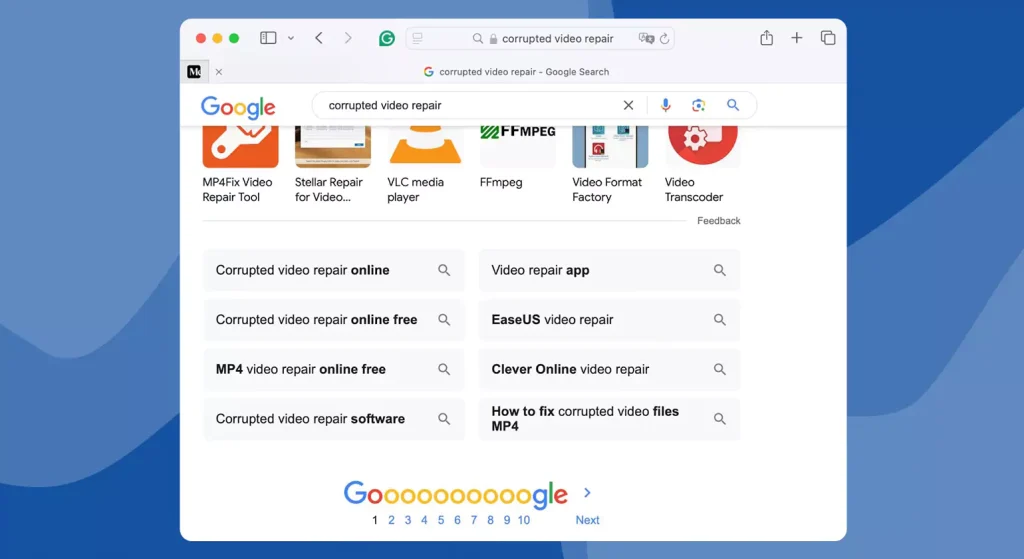Open Google Lens image search

pyautogui.click(x=699, y=105)
